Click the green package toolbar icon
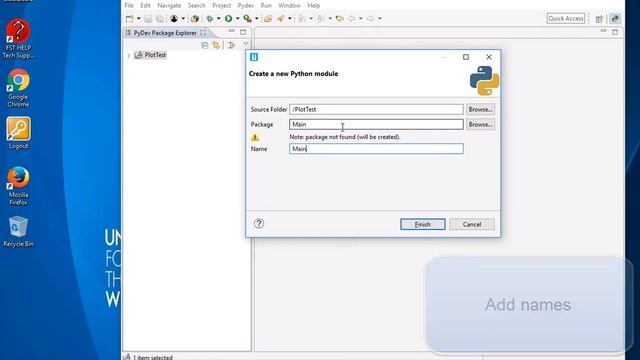This screenshot has height=360, width=640. click(195, 18)
